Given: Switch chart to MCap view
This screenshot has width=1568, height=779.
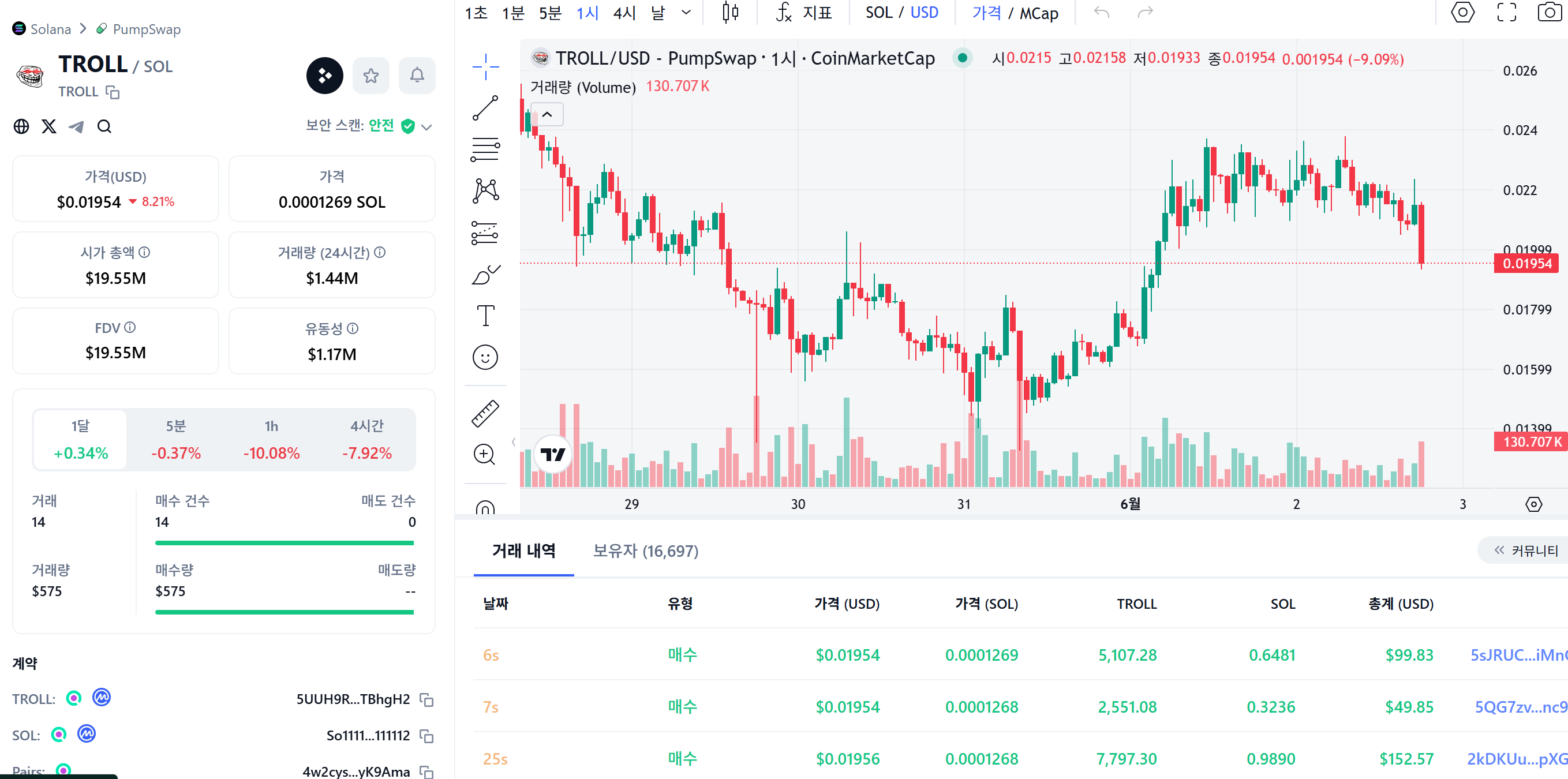Looking at the screenshot, I should pos(1039,13).
